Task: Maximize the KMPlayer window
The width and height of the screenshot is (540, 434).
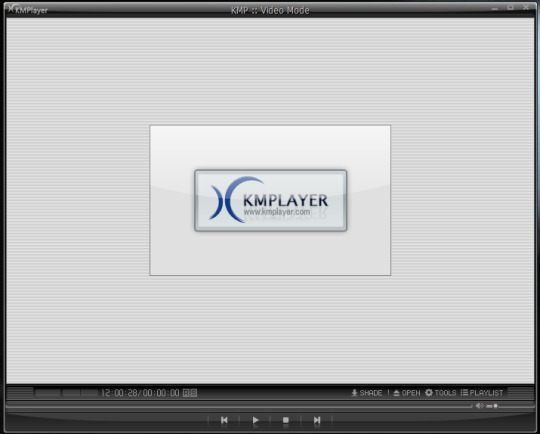Action: click(x=511, y=7)
